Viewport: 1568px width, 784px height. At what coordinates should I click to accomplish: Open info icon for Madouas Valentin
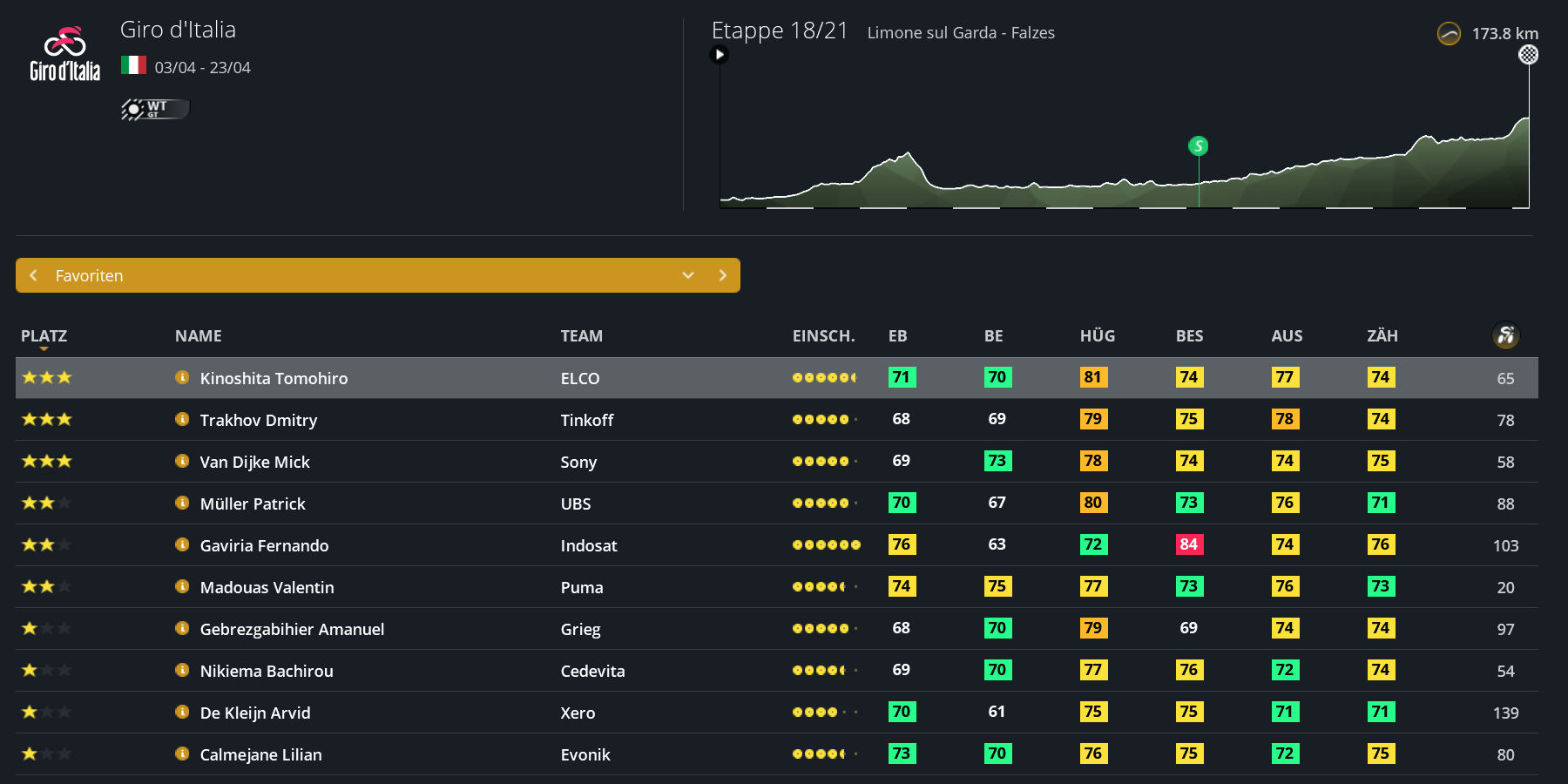point(182,586)
